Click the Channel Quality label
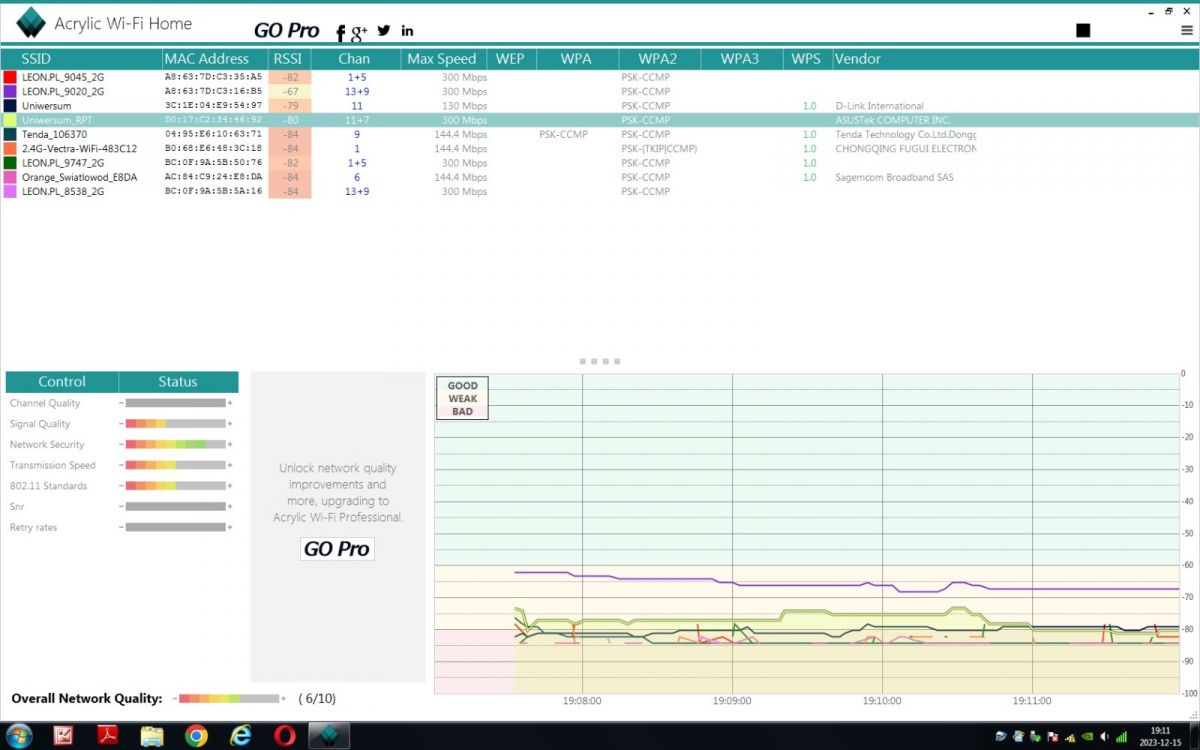Viewport: 1200px width, 750px height. click(45, 403)
